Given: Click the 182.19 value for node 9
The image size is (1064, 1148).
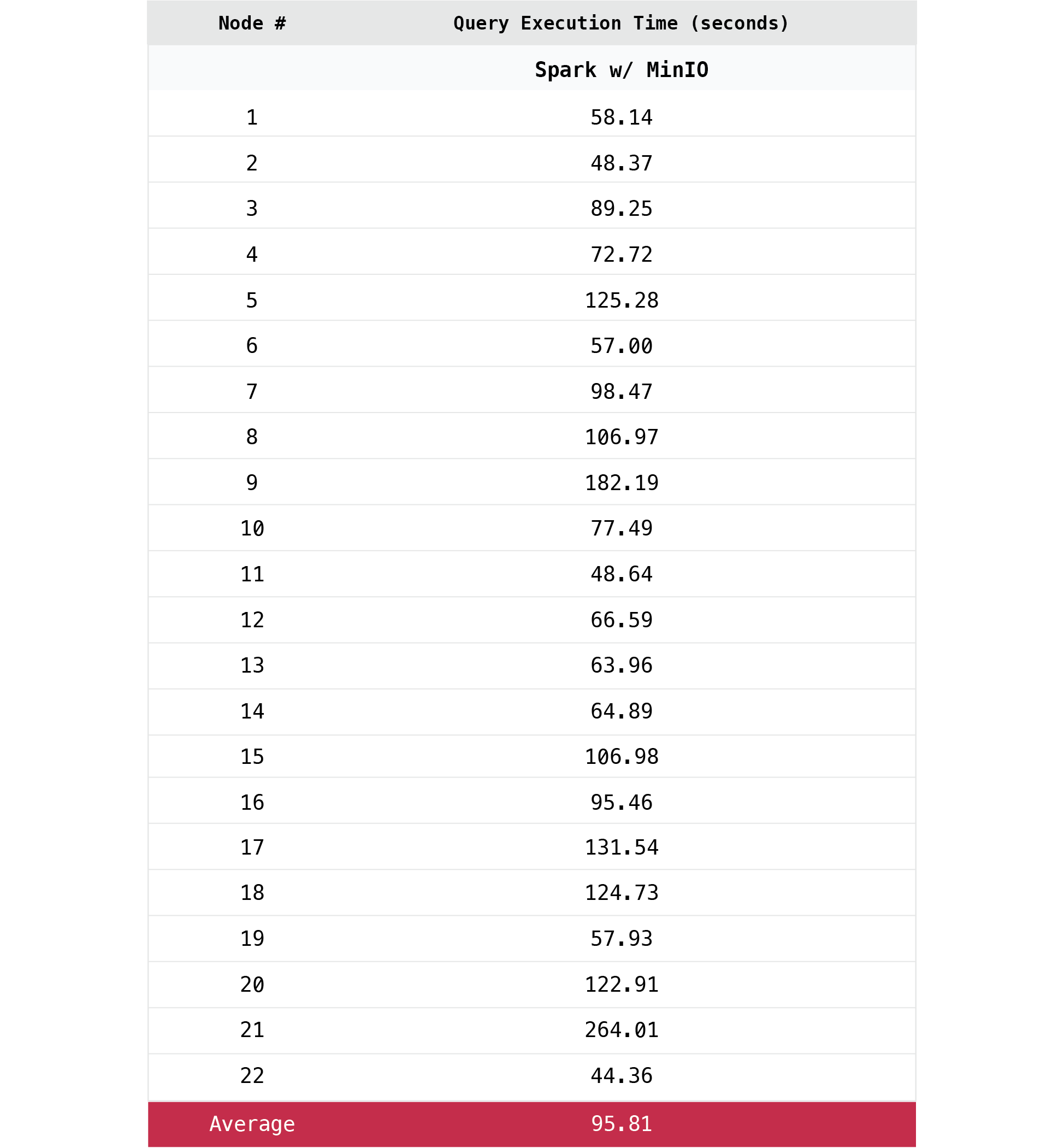Looking at the screenshot, I should 621,482.
